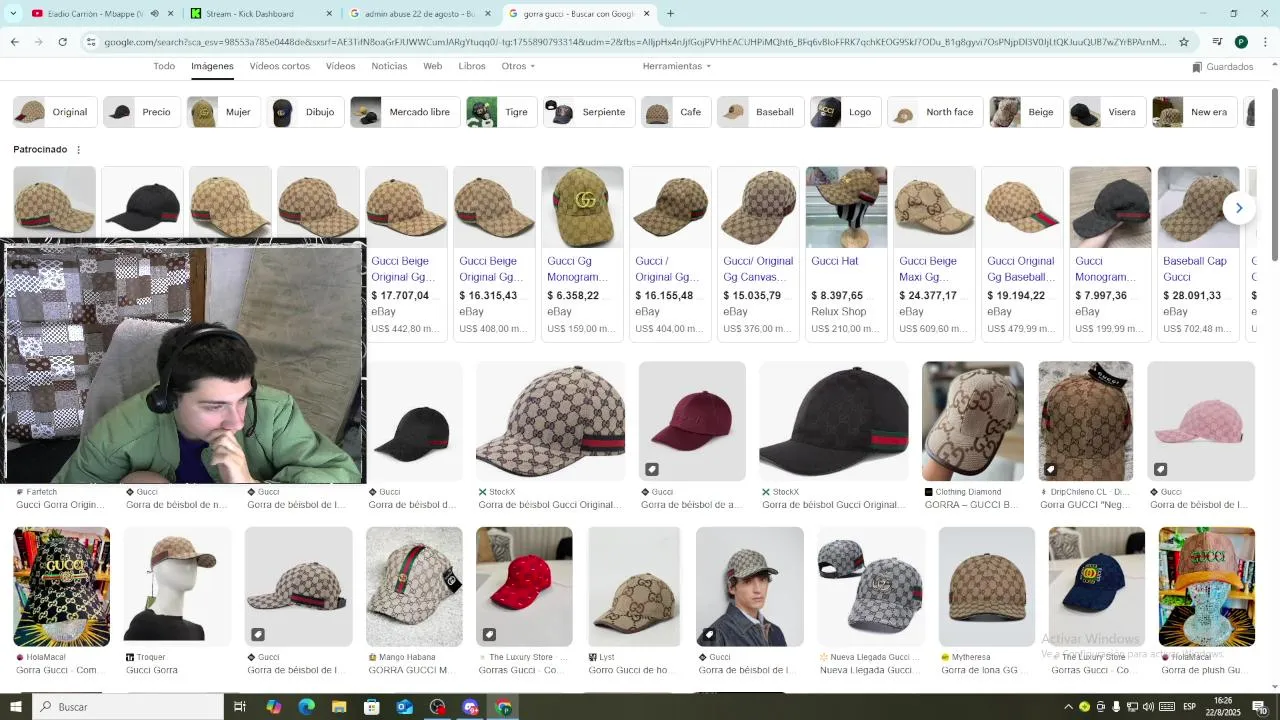1280x720 pixels.
Task: Show next sponsored products with arrow
Action: [1239, 208]
